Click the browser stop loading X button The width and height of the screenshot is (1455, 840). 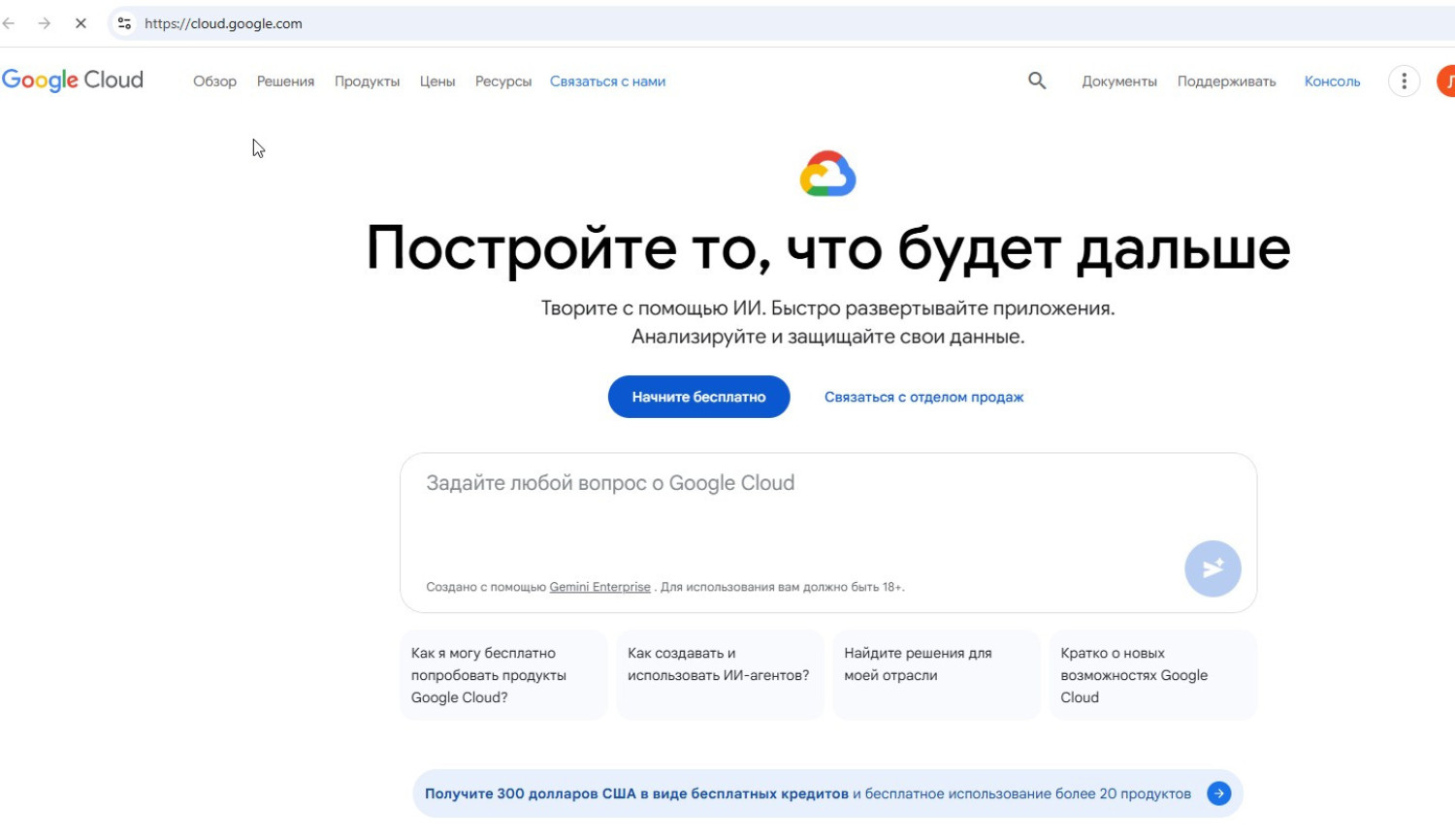(81, 23)
